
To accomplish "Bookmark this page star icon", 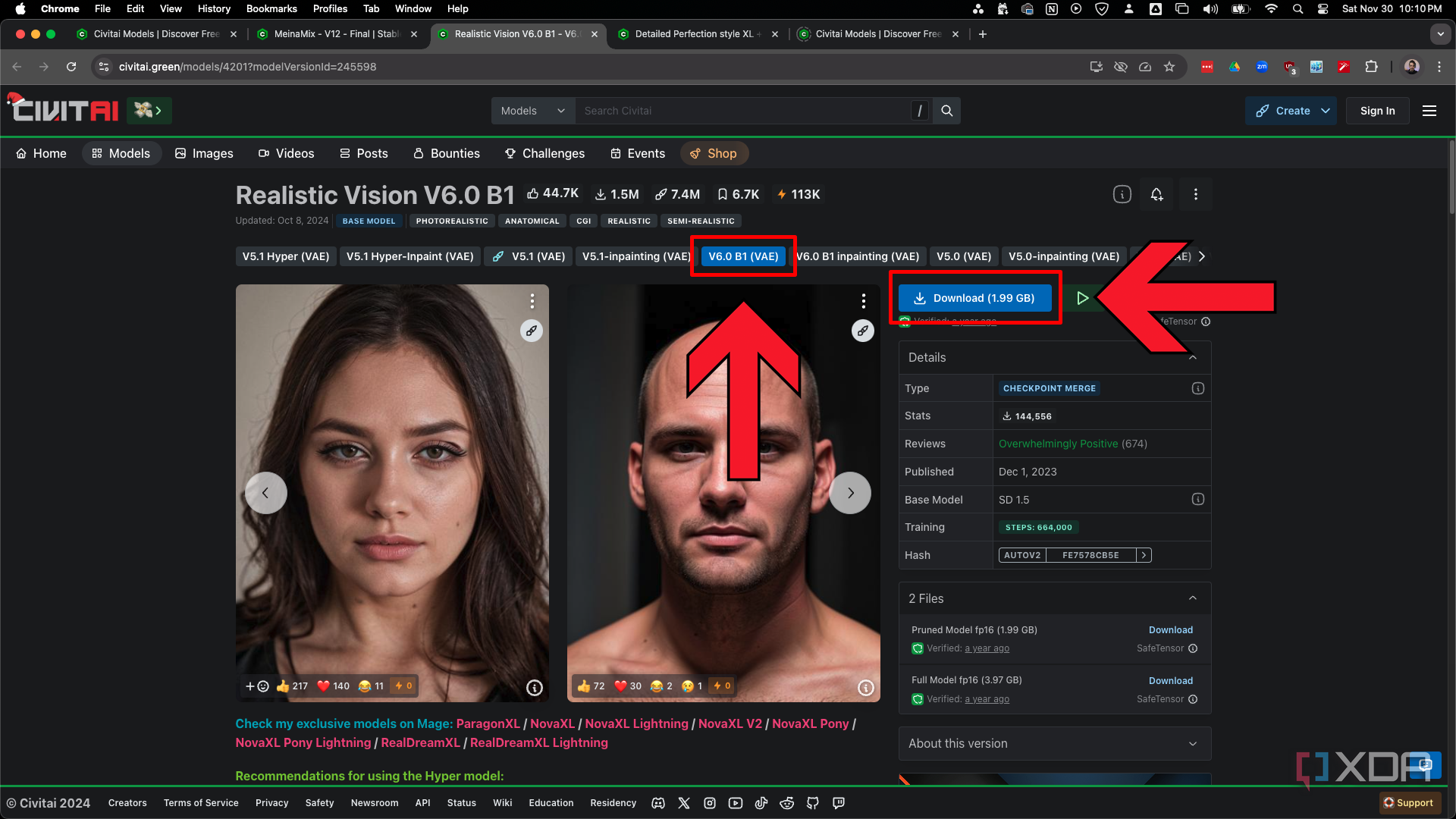I will [1169, 67].
